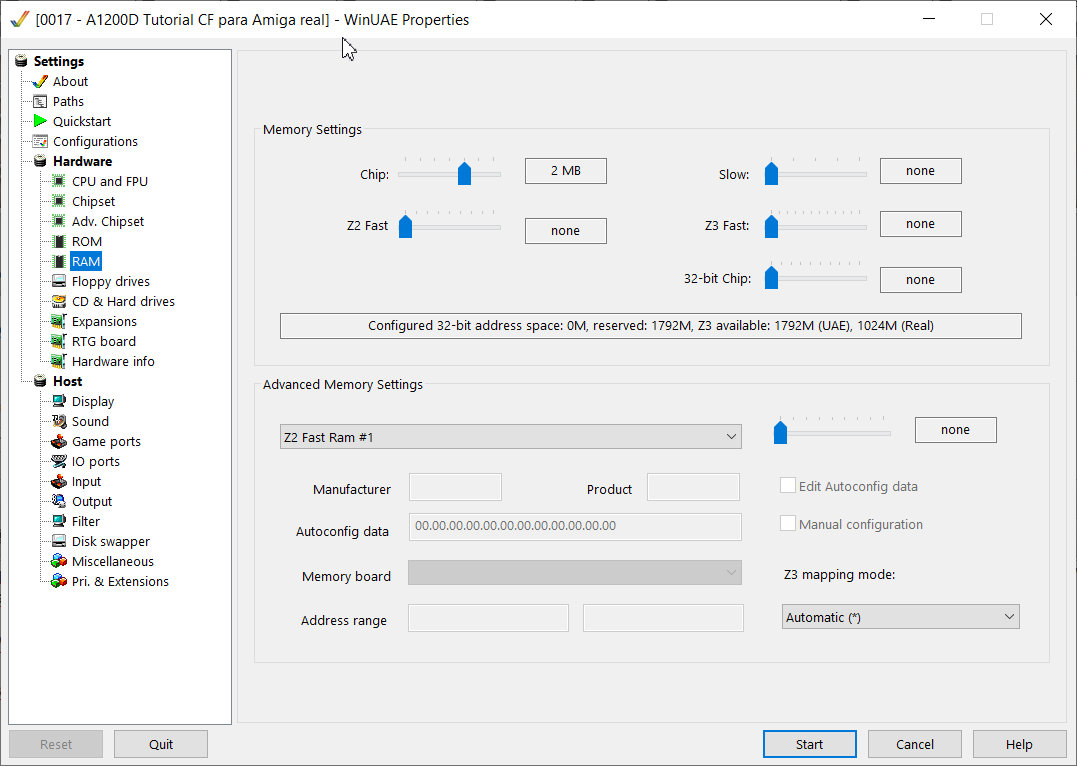Viewport: 1077px width, 766px height.
Task: Click the Hardware group icon
Action: pos(40,161)
